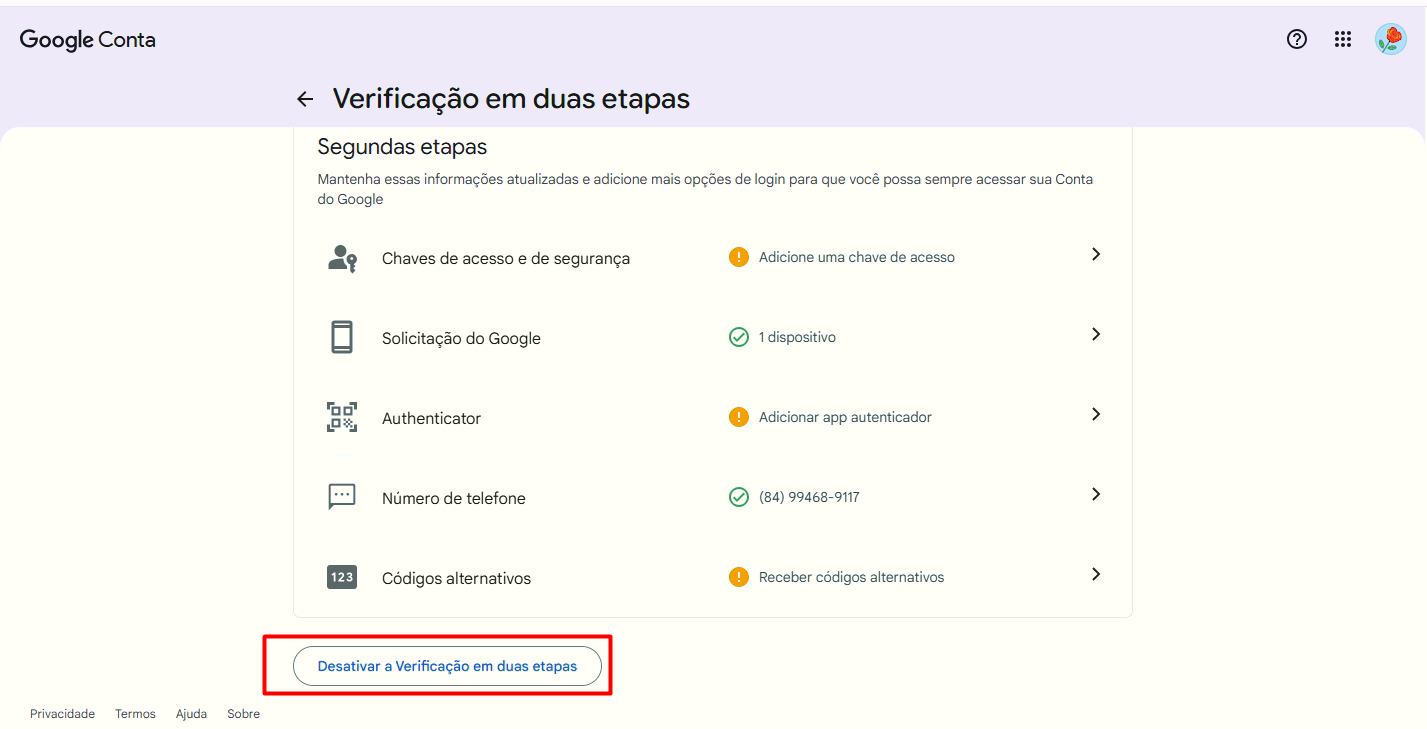Click the profile avatar picture

[1390, 39]
